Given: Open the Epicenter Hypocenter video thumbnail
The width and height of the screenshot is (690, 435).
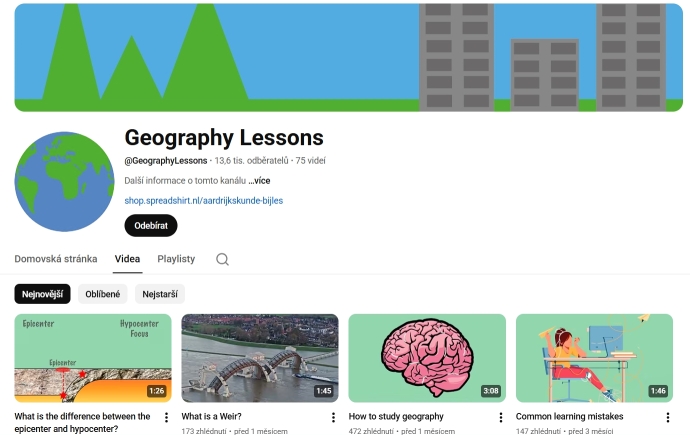Looking at the screenshot, I should (x=93, y=358).
